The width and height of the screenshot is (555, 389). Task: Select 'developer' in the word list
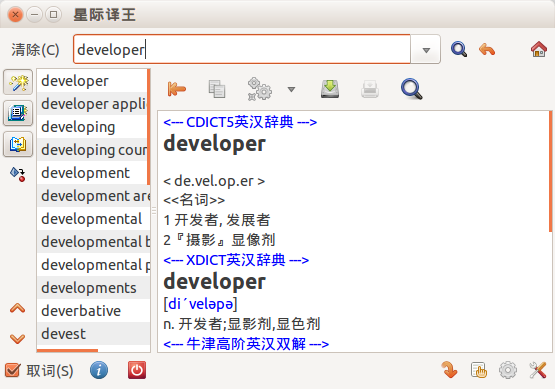click(x=92, y=81)
